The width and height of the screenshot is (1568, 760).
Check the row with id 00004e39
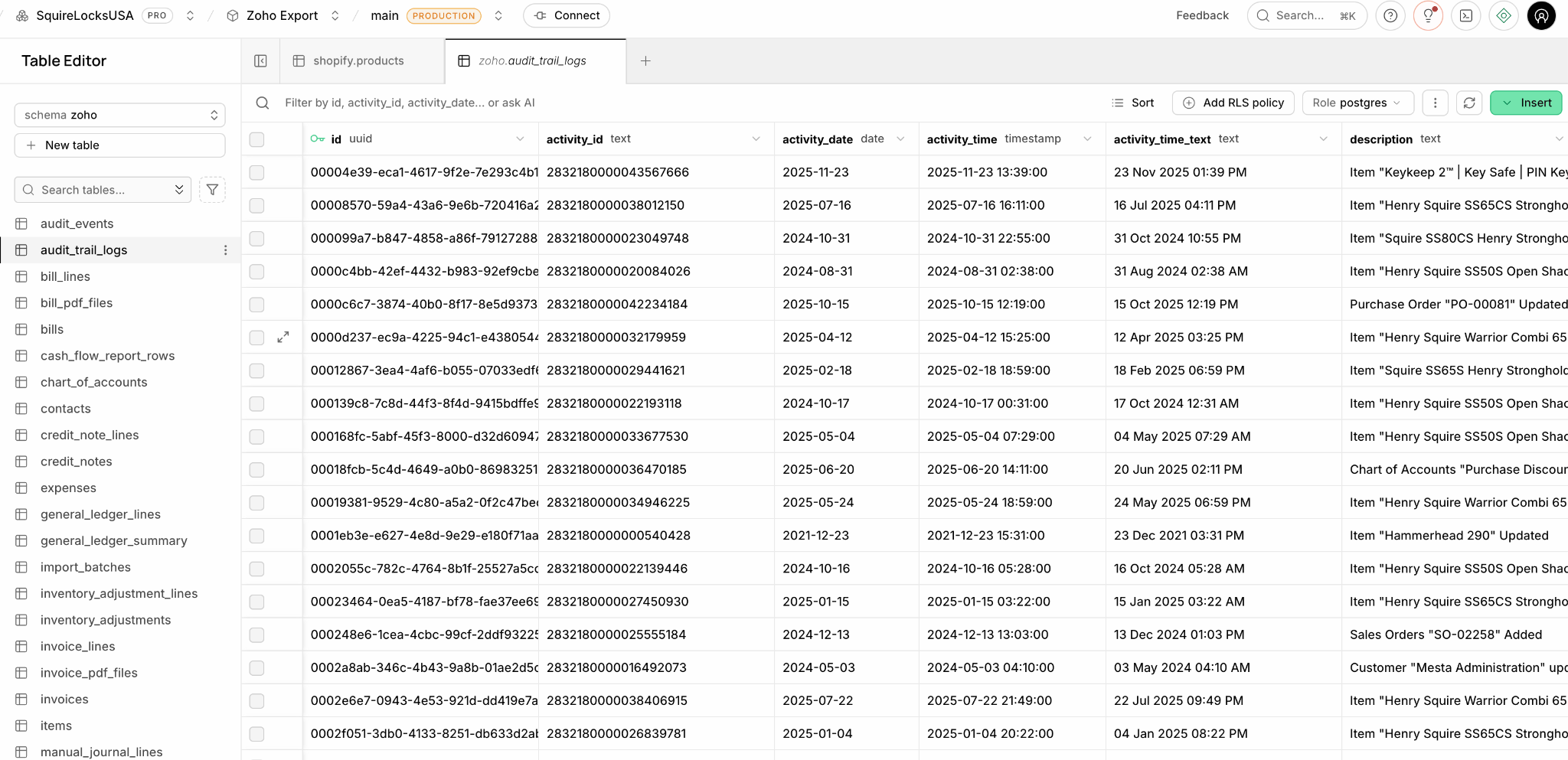pyautogui.click(x=256, y=172)
